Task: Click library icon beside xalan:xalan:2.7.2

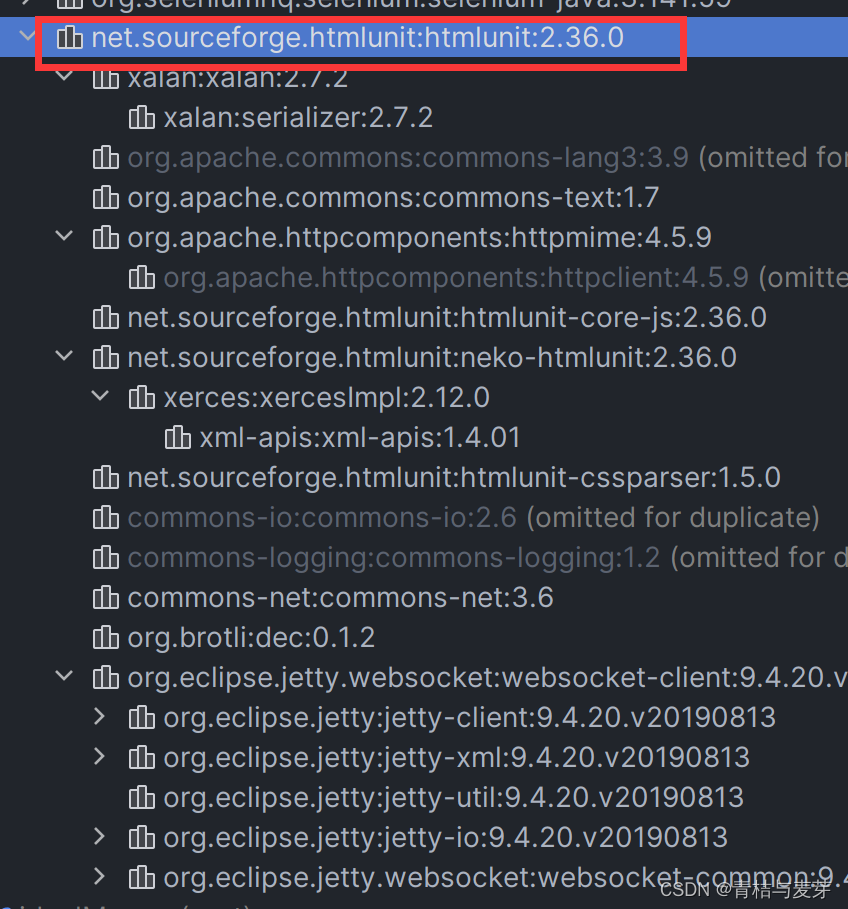Action: (105, 78)
